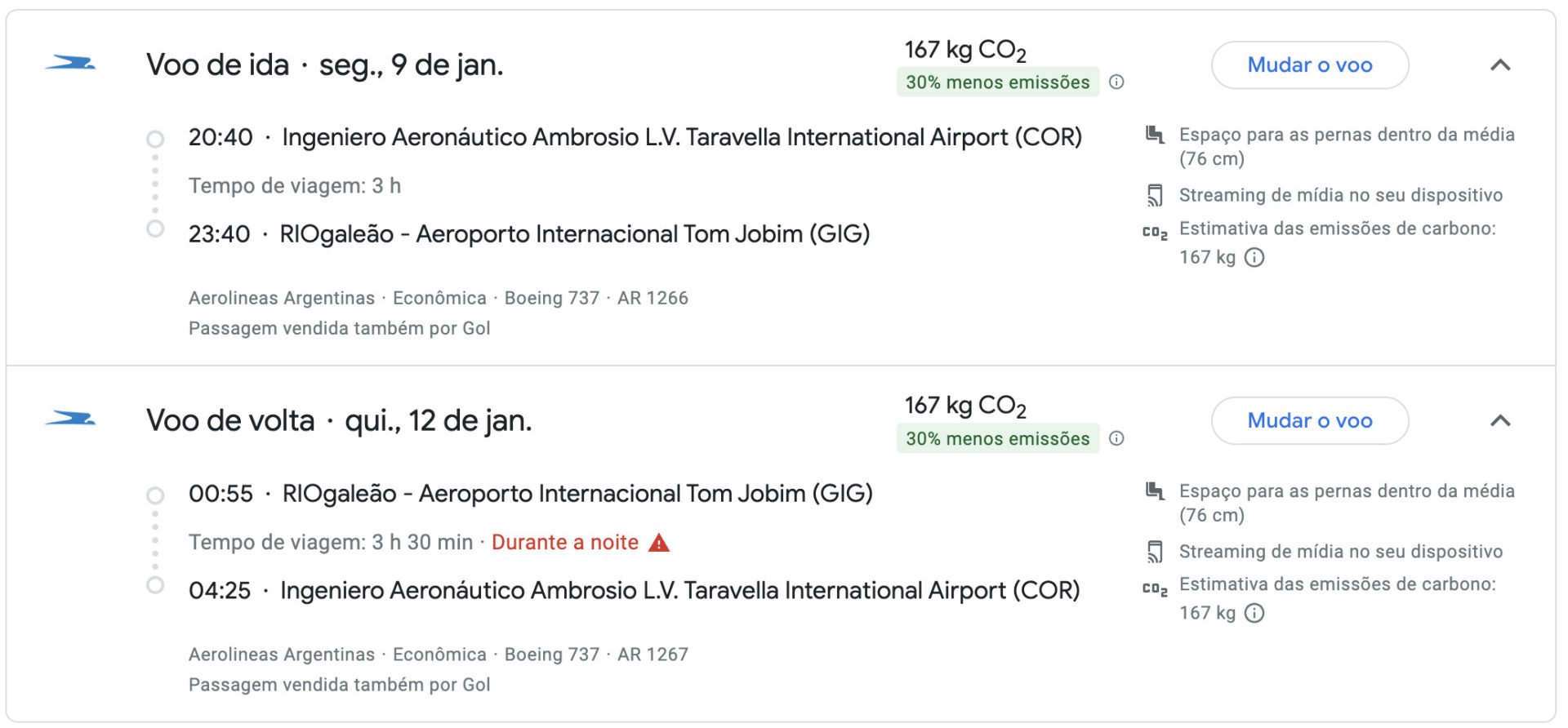
Task: Click the Voo de ida header title
Action: click(325, 65)
